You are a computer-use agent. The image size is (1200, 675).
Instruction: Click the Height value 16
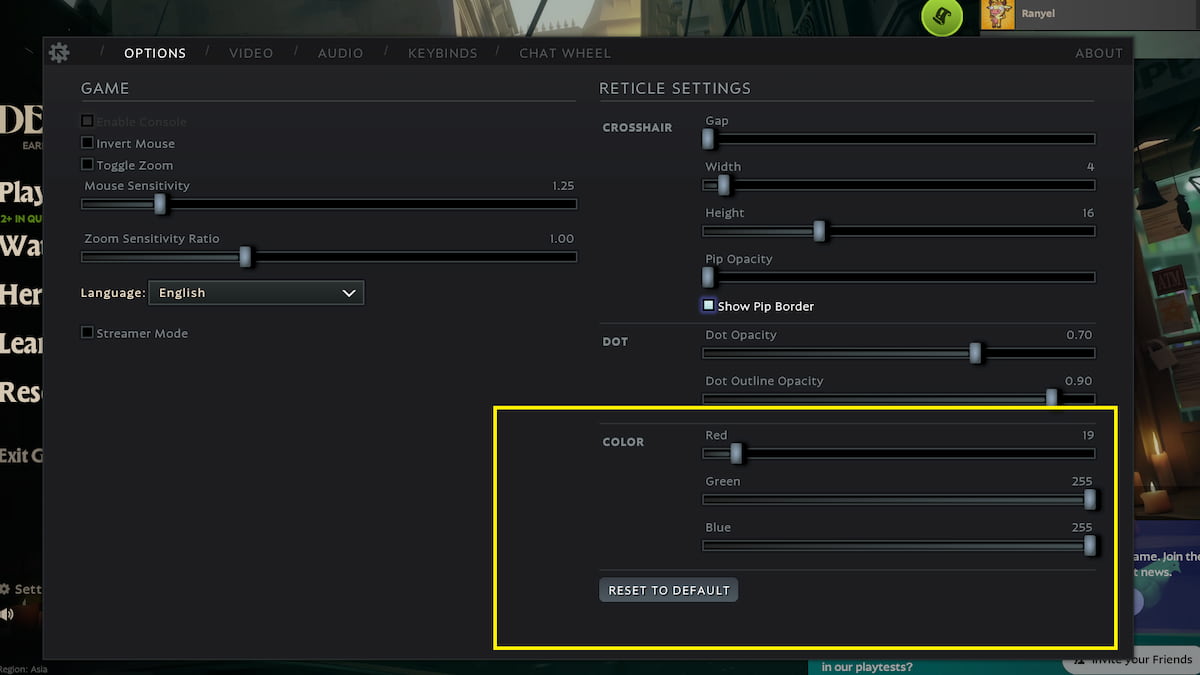[x=1088, y=213]
